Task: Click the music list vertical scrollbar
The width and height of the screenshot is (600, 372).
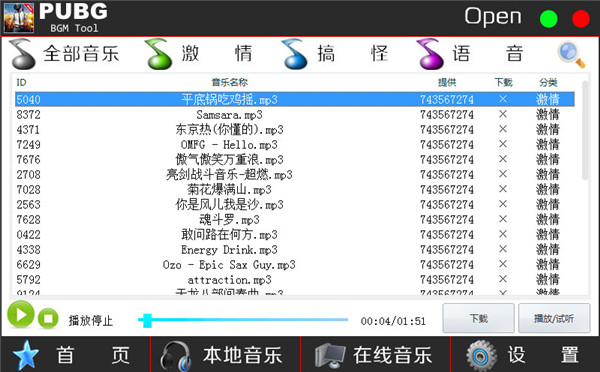Action: coord(585,130)
